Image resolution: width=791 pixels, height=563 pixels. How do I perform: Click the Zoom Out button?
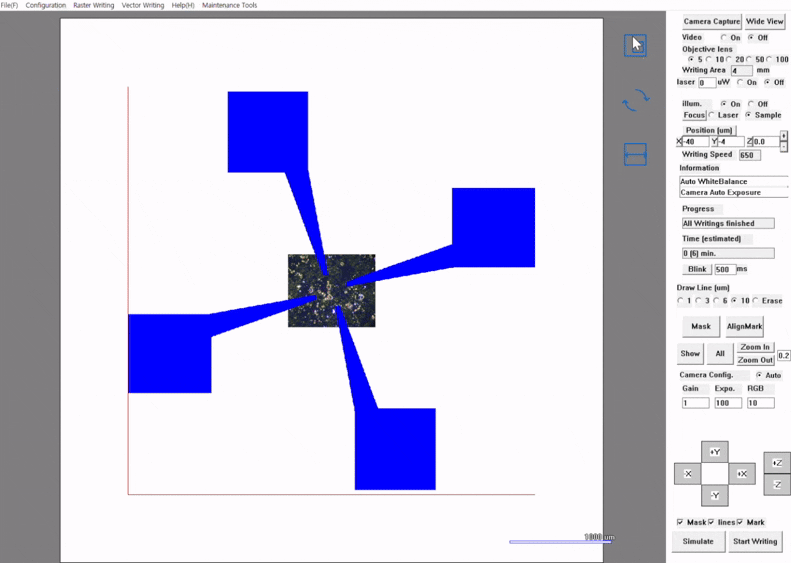tap(755, 360)
